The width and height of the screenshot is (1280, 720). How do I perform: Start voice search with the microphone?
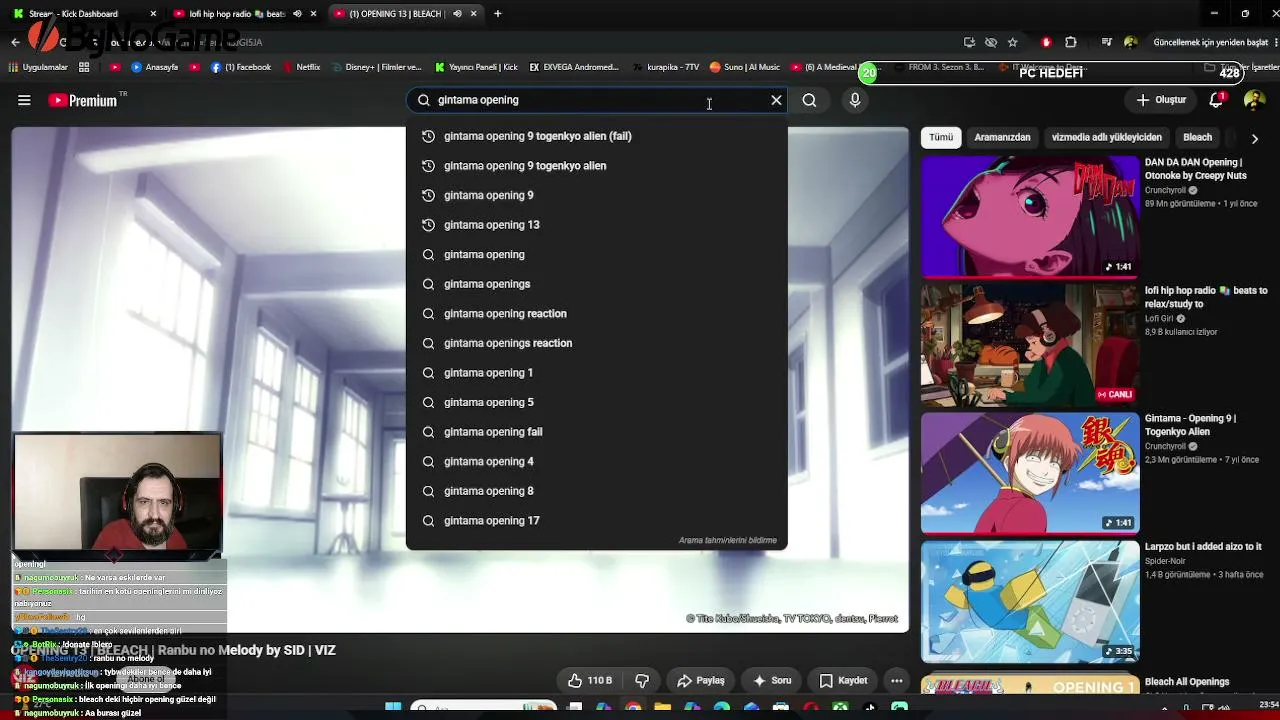pyautogui.click(x=855, y=100)
